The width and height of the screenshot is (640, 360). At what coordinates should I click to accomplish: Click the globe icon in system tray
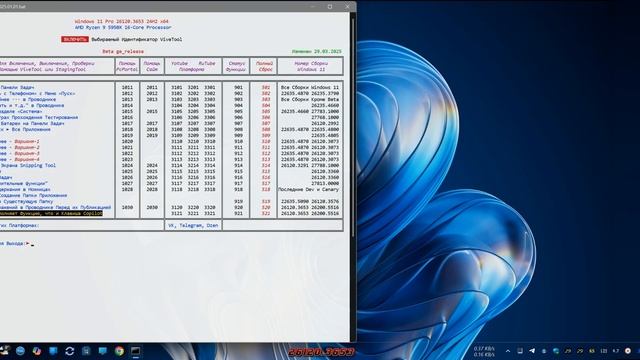pyautogui.click(x=556, y=351)
